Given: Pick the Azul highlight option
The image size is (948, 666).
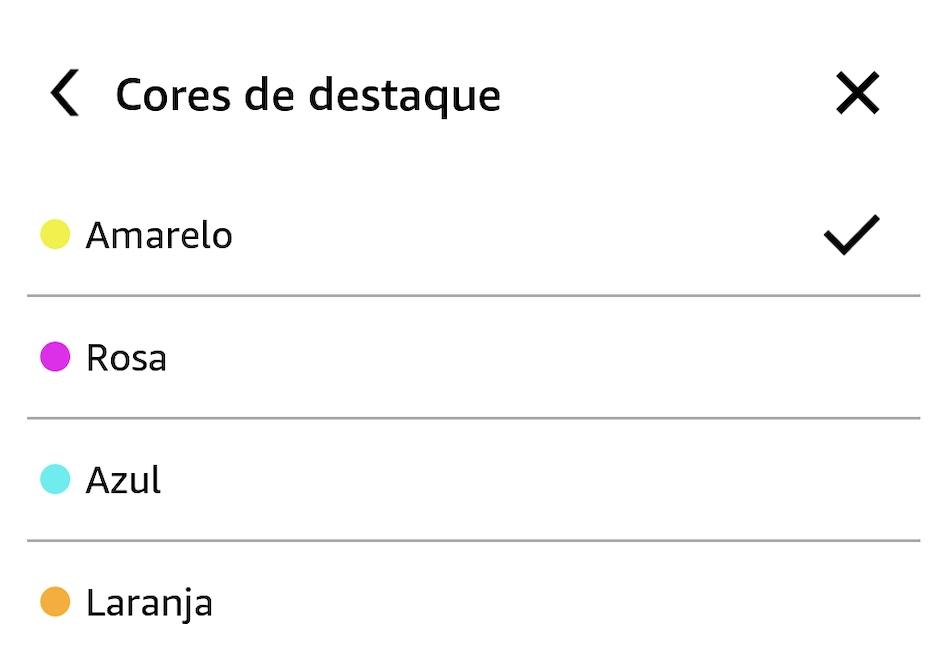Looking at the screenshot, I should tap(124, 480).
